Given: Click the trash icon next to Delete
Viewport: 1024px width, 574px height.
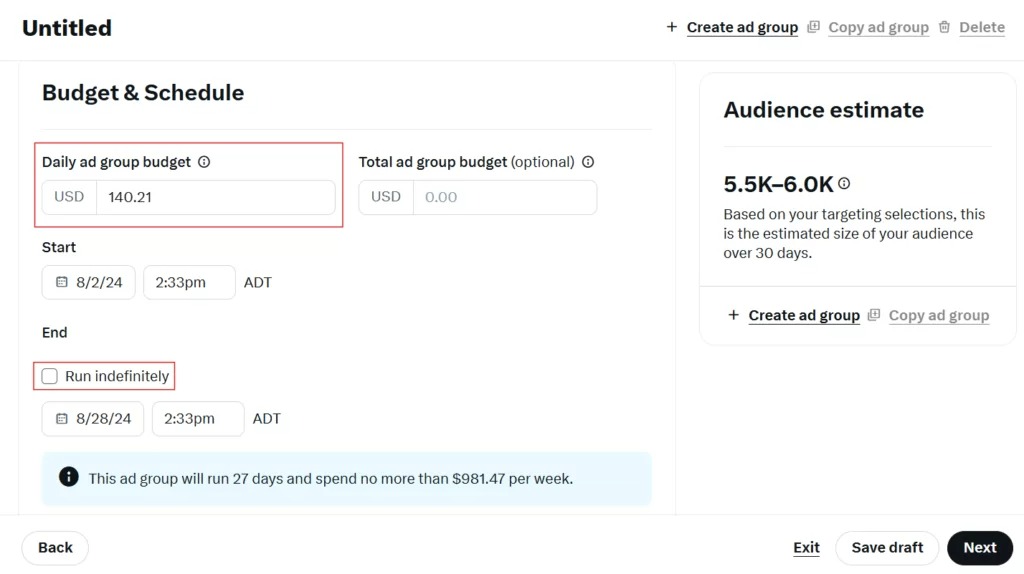Looking at the screenshot, I should tap(945, 27).
